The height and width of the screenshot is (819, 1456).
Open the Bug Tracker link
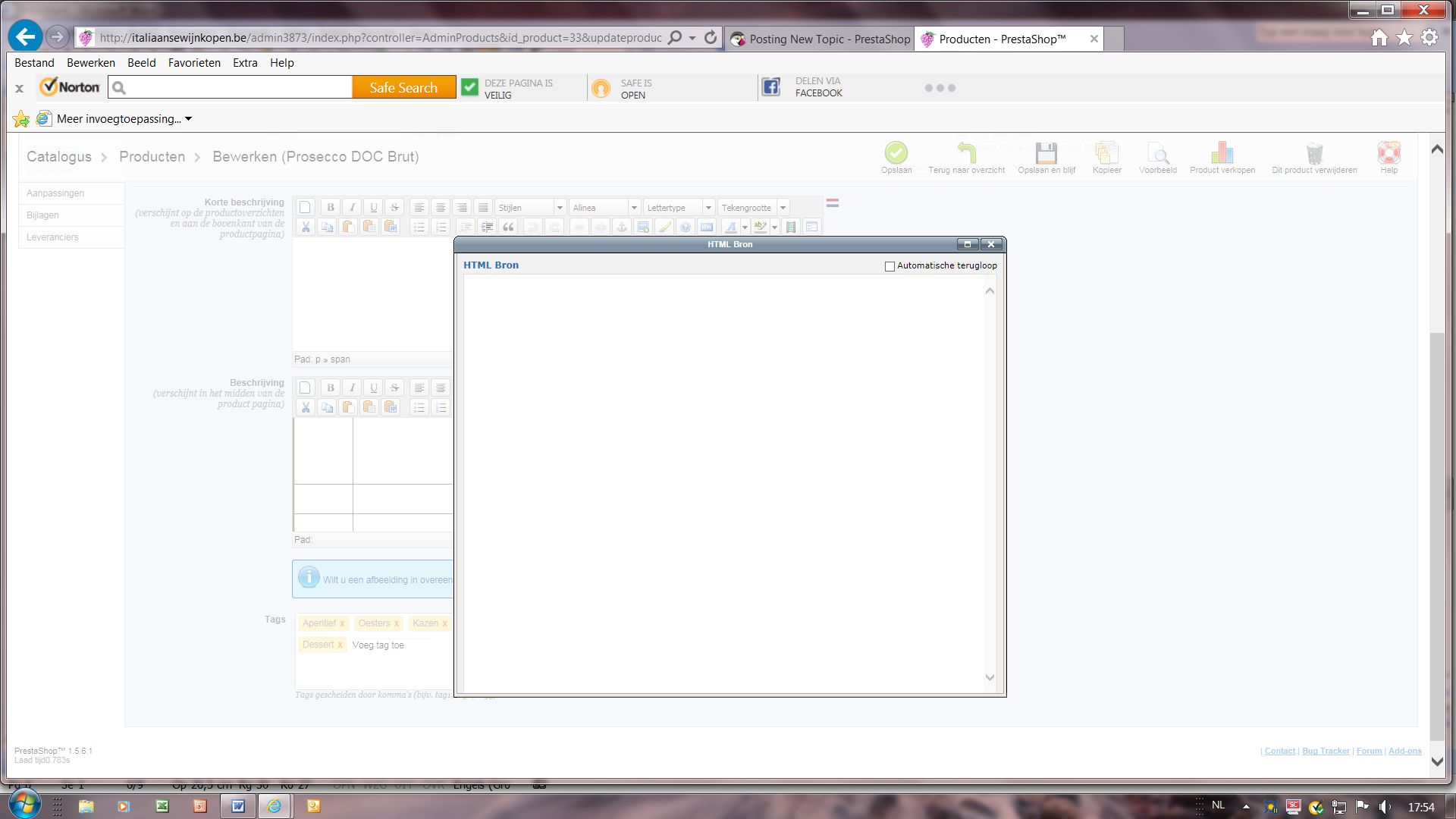point(1326,751)
